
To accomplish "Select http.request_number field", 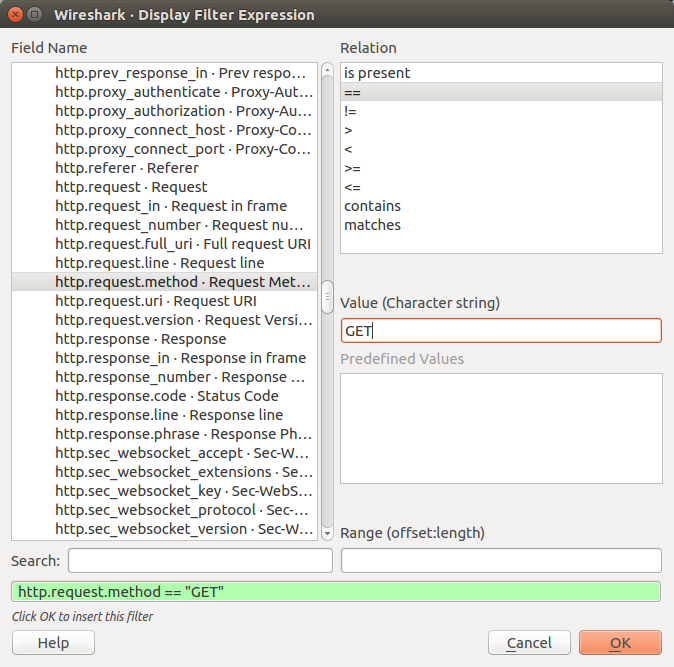I will [165, 225].
